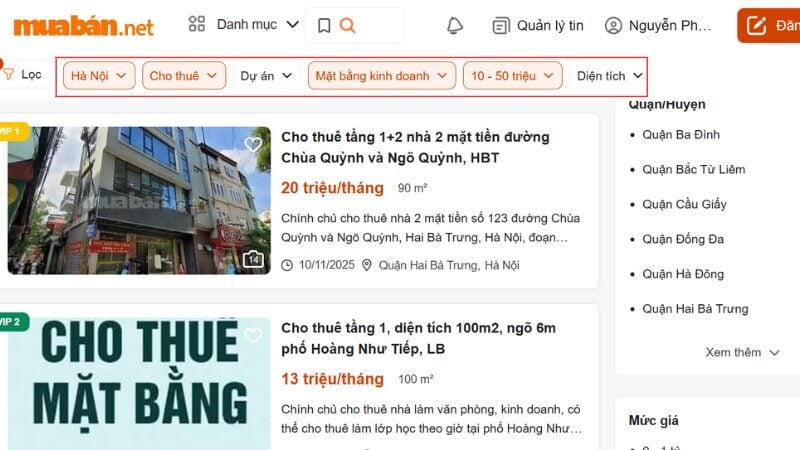Image resolution: width=800 pixels, height=450 pixels.
Task: Open Nguyễn Ph... account menu
Action: [658, 26]
